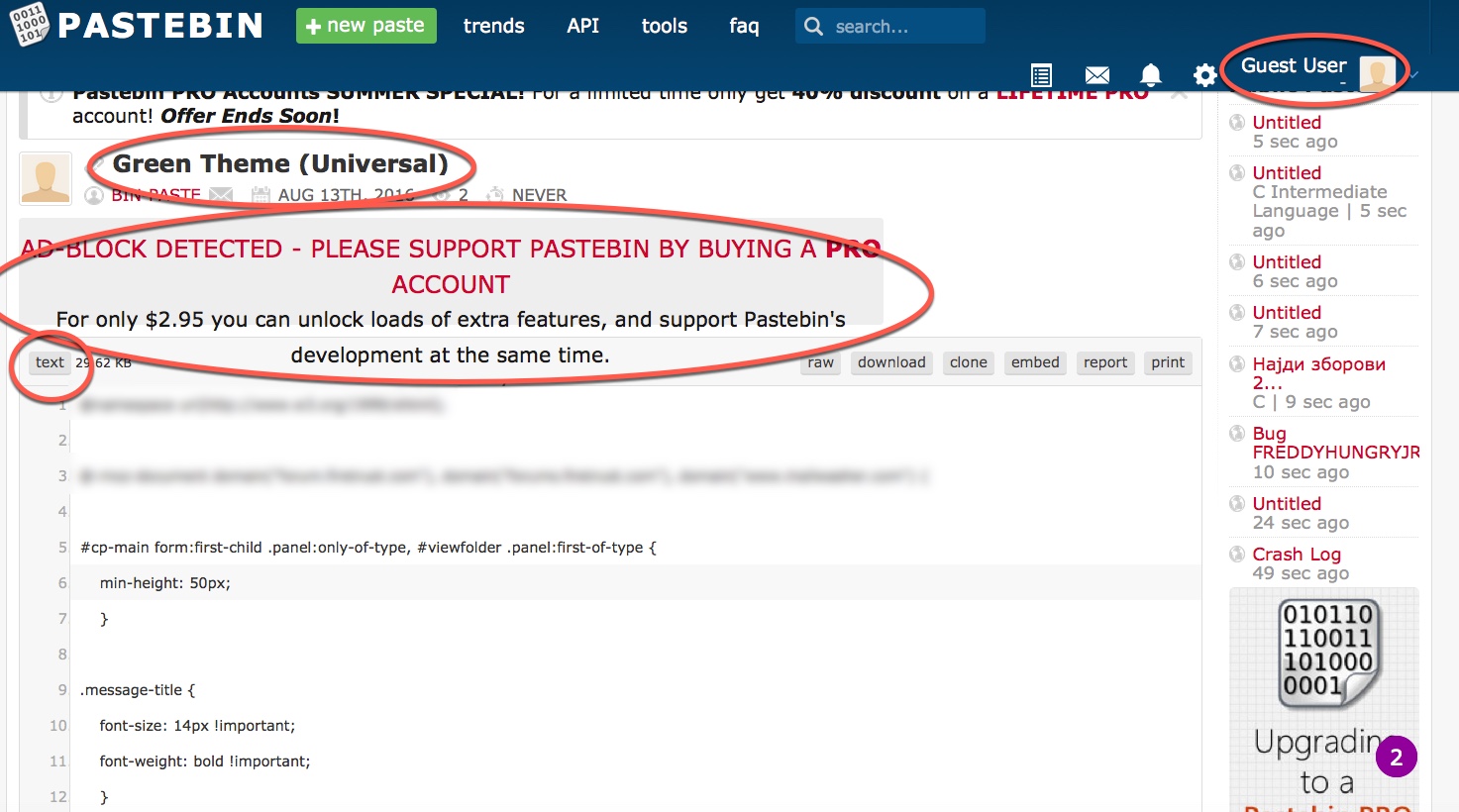
Task: Open the Untitled C Intermediate Language paste
Action: click(x=1287, y=173)
